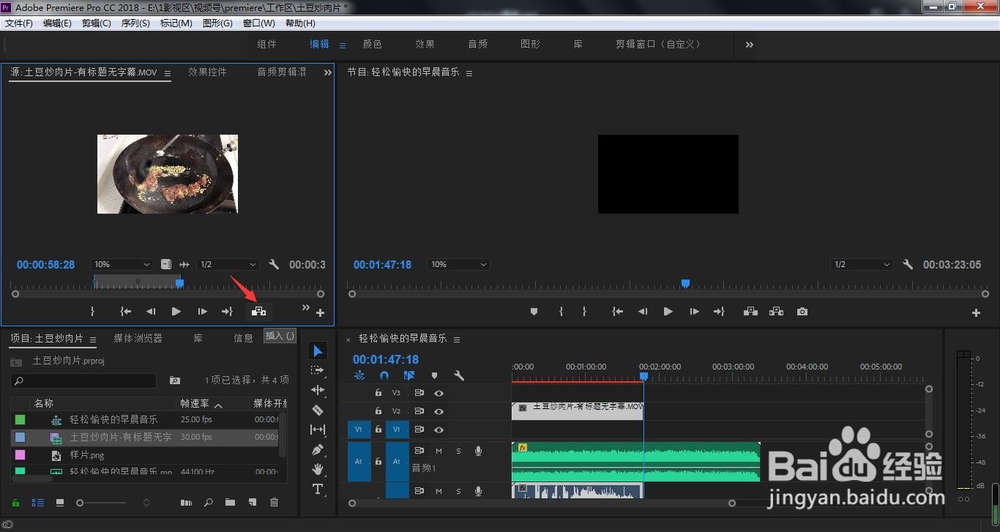Open timeline display settings wrench
Image resolution: width=1000 pixels, height=532 pixels.
click(459, 376)
